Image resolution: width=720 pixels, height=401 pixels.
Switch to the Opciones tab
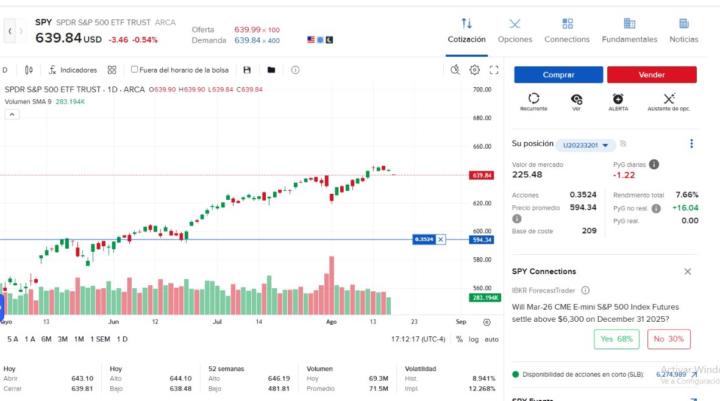coord(515,30)
